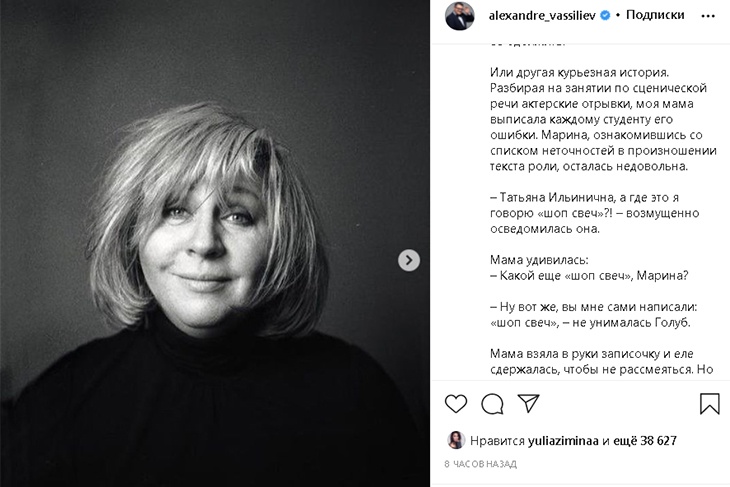Viewport: 730px width, 487px height.
Task: Click the blue verified badge
Action: click(605, 16)
